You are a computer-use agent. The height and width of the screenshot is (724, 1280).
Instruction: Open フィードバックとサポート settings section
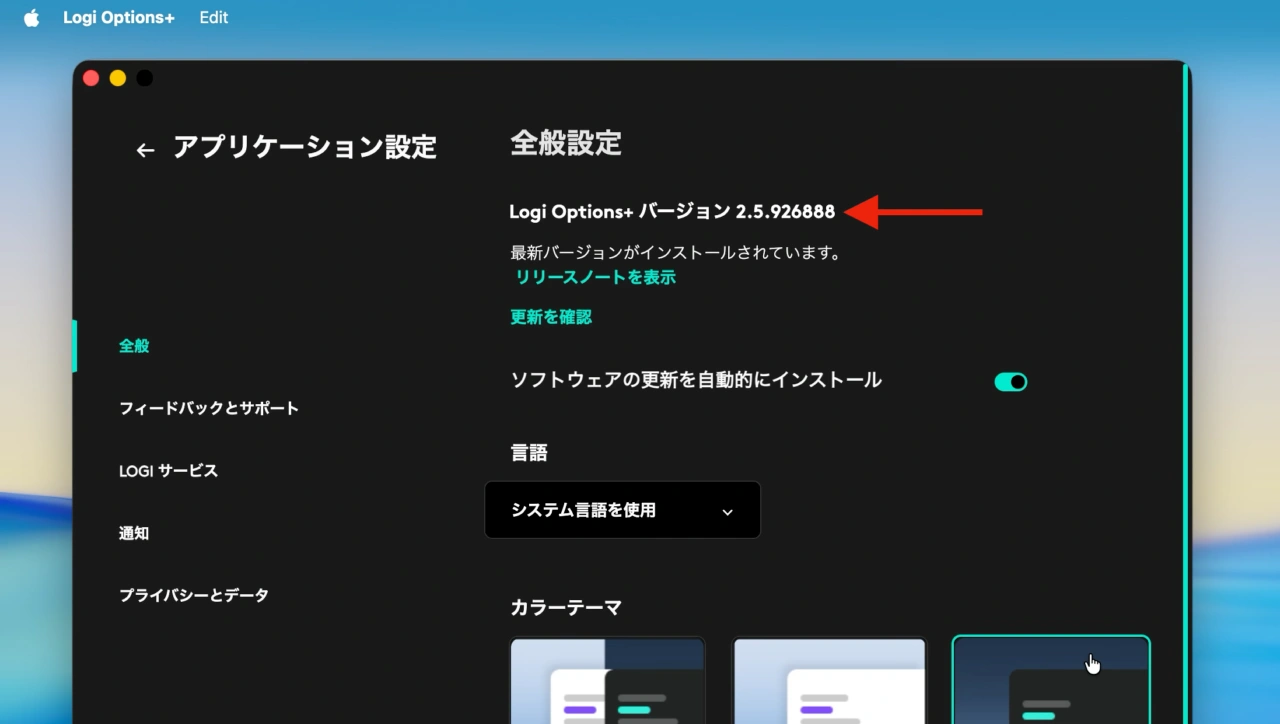tap(209, 408)
